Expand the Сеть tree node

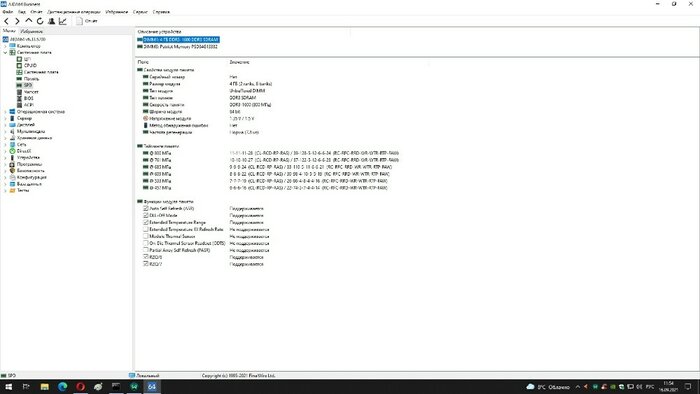tap(5, 145)
